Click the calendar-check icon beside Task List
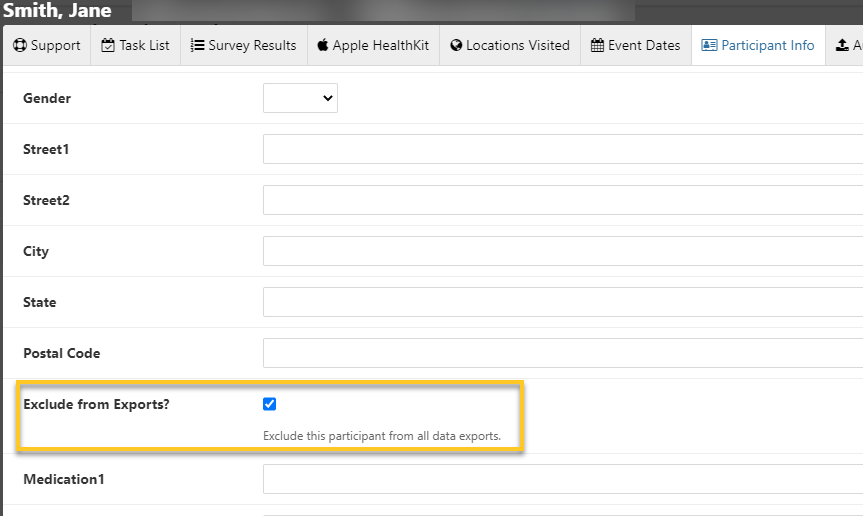The height and width of the screenshot is (516, 863). point(108,46)
